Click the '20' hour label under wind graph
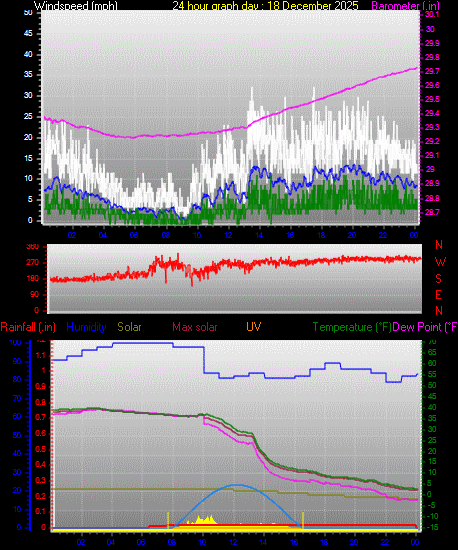Image resolution: width=458 pixels, height=550 pixels. coord(352,235)
